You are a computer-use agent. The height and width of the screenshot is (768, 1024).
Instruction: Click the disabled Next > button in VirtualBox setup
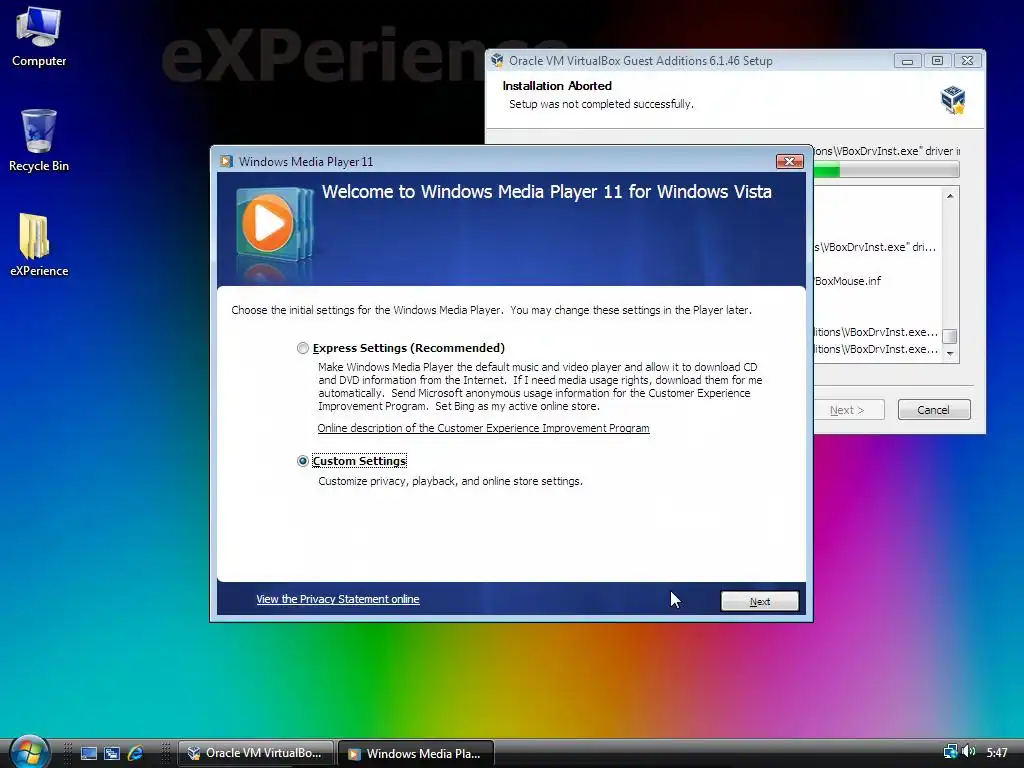tap(848, 409)
